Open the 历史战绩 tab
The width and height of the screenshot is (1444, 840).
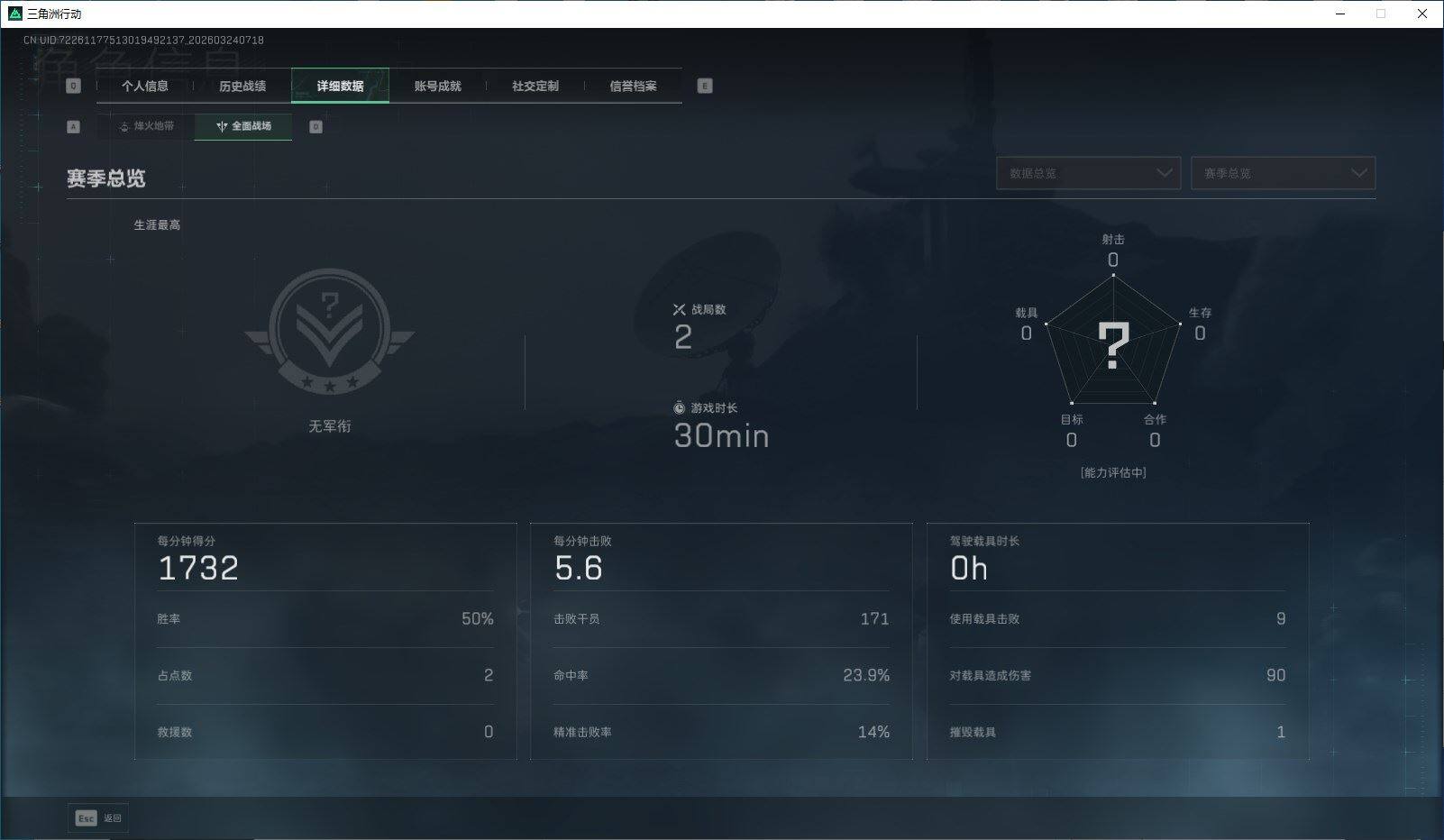tap(242, 86)
